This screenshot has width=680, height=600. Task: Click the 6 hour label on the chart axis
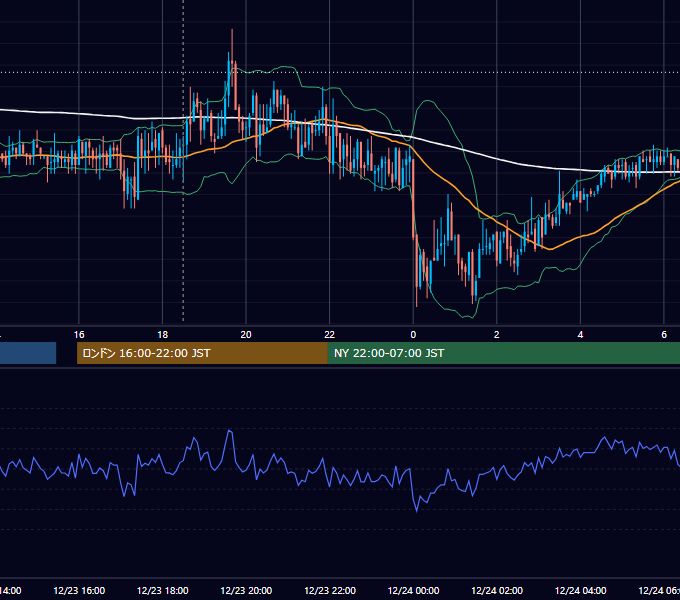click(x=664, y=335)
